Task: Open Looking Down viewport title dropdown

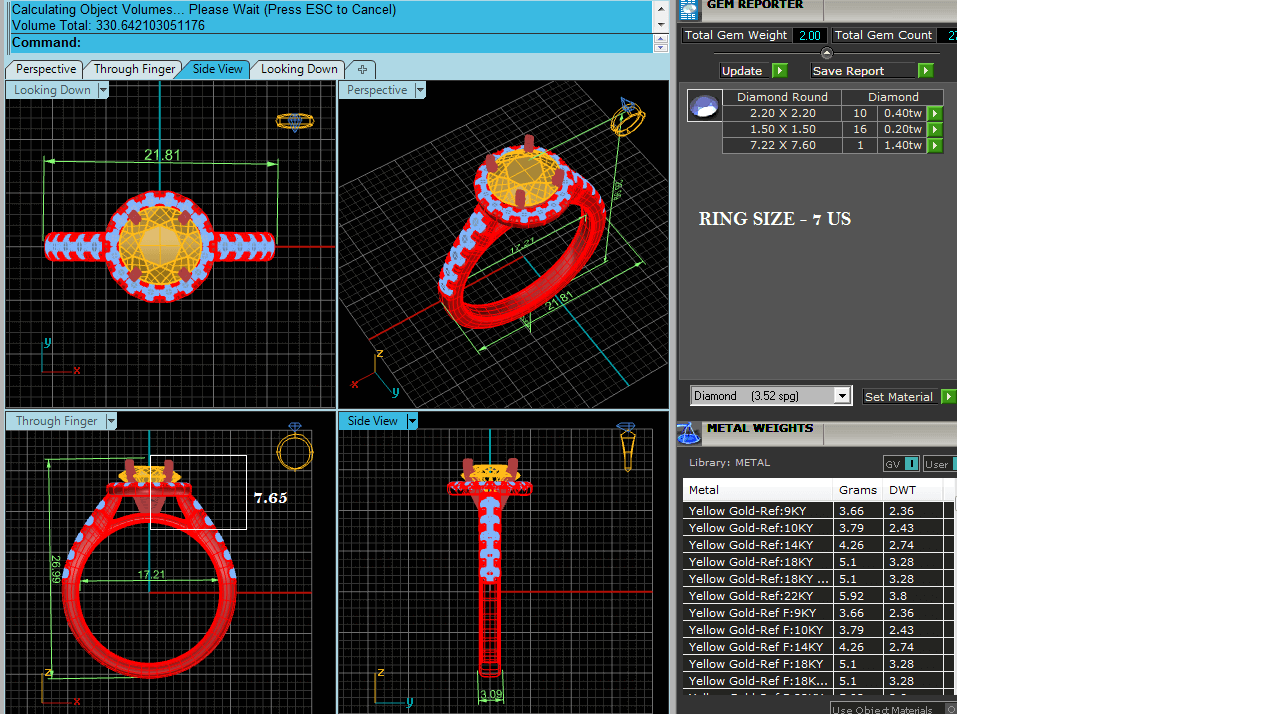Action: pos(103,90)
